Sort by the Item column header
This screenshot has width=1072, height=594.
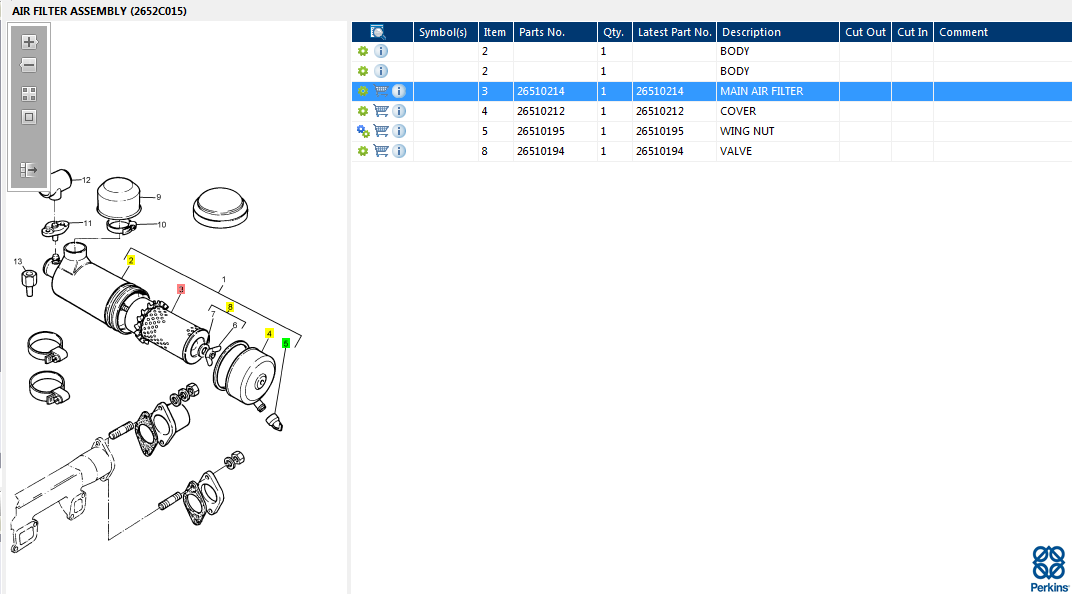click(495, 32)
